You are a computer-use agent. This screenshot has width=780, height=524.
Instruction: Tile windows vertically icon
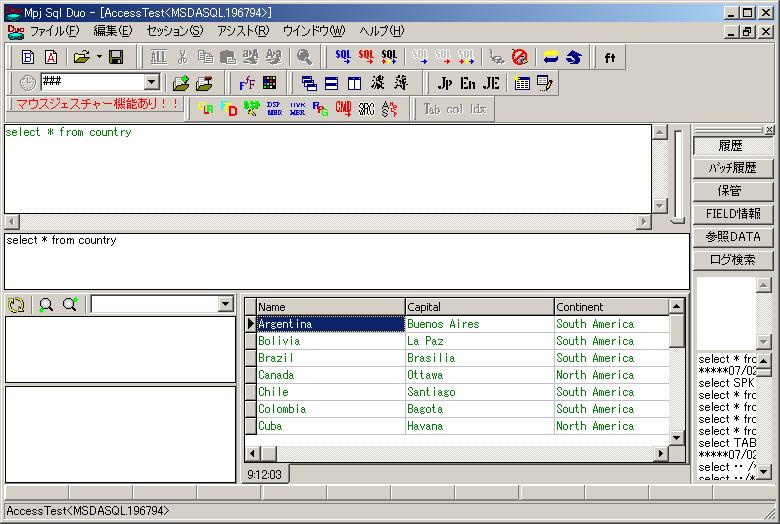tap(354, 83)
